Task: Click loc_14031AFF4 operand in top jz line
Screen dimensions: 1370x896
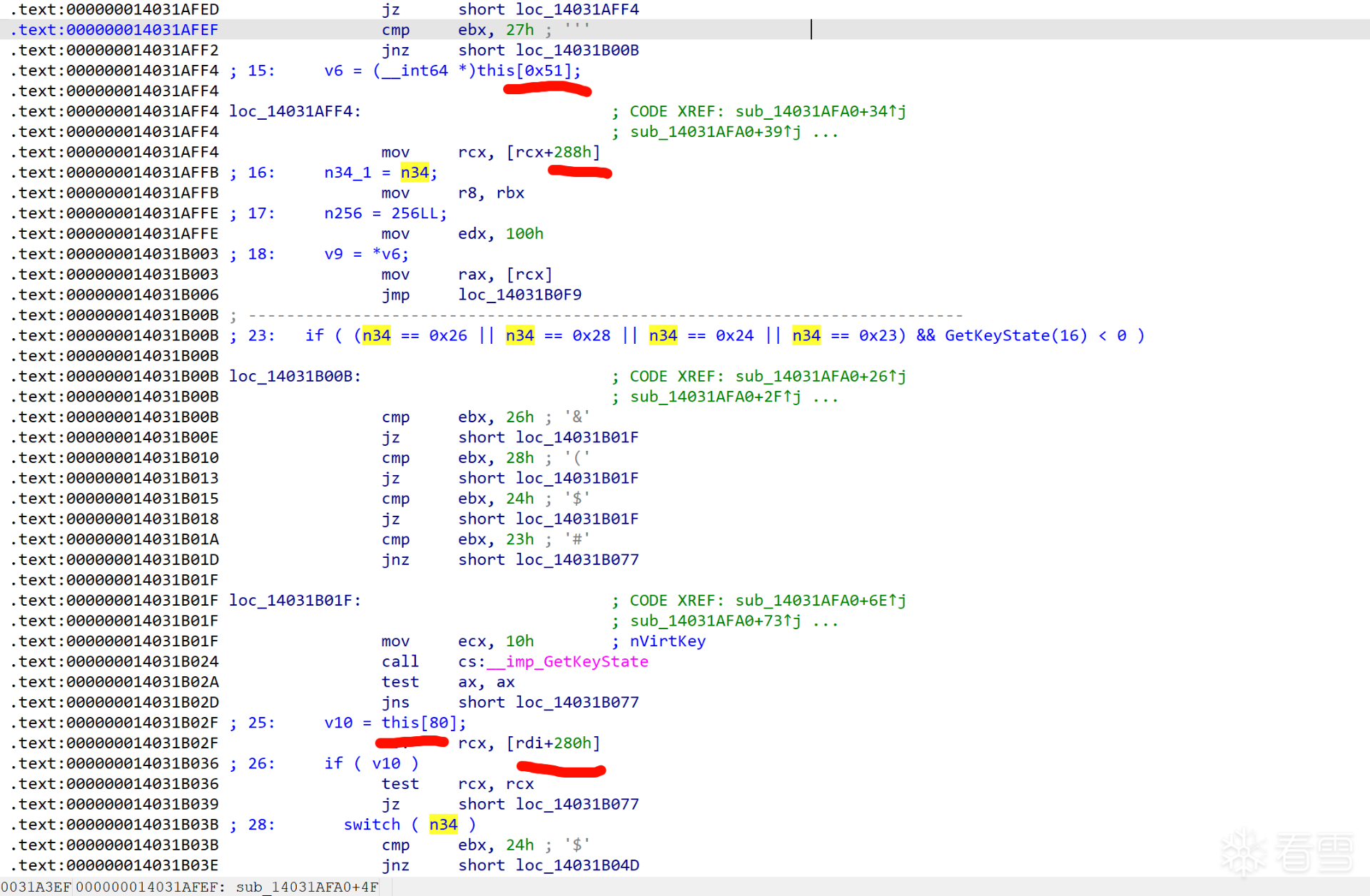Action: click(577, 9)
